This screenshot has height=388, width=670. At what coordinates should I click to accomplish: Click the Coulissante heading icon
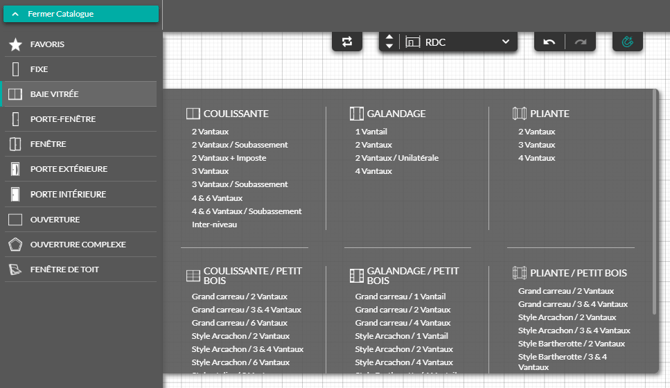193,114
